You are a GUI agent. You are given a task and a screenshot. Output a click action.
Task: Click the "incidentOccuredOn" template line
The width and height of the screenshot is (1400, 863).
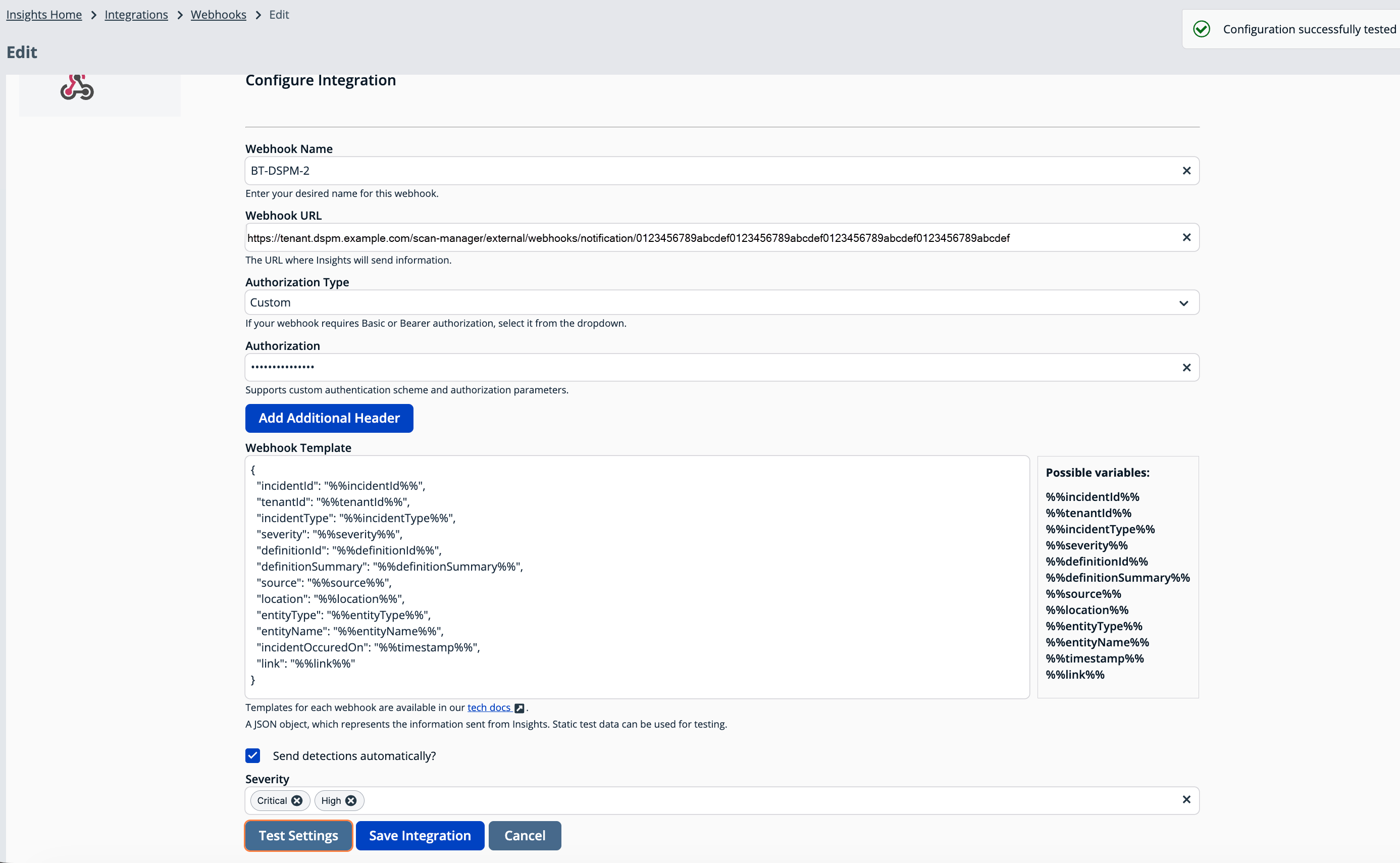click(368, 647)
